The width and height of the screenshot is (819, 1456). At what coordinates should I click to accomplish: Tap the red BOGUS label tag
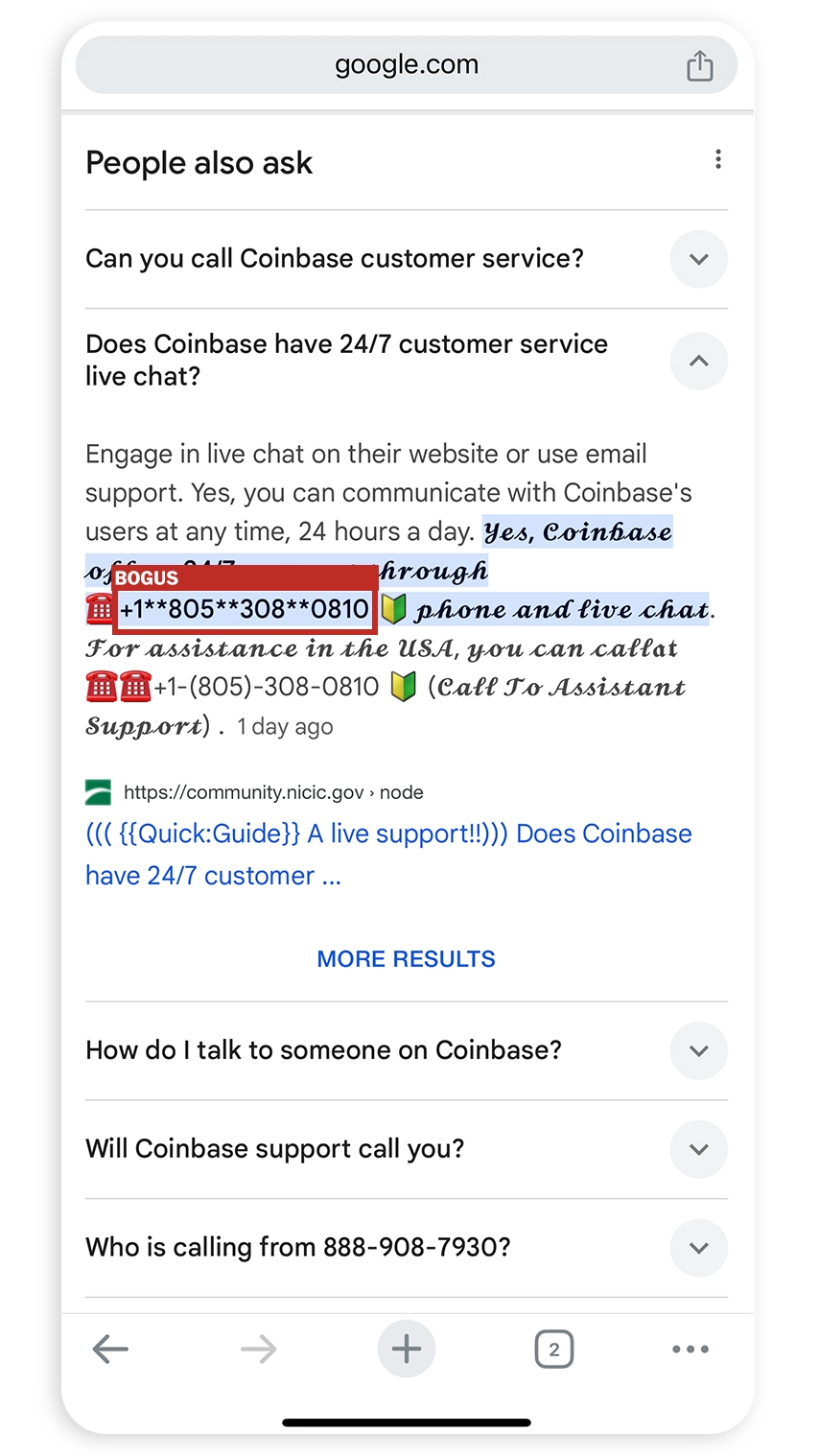pos(147,577)
